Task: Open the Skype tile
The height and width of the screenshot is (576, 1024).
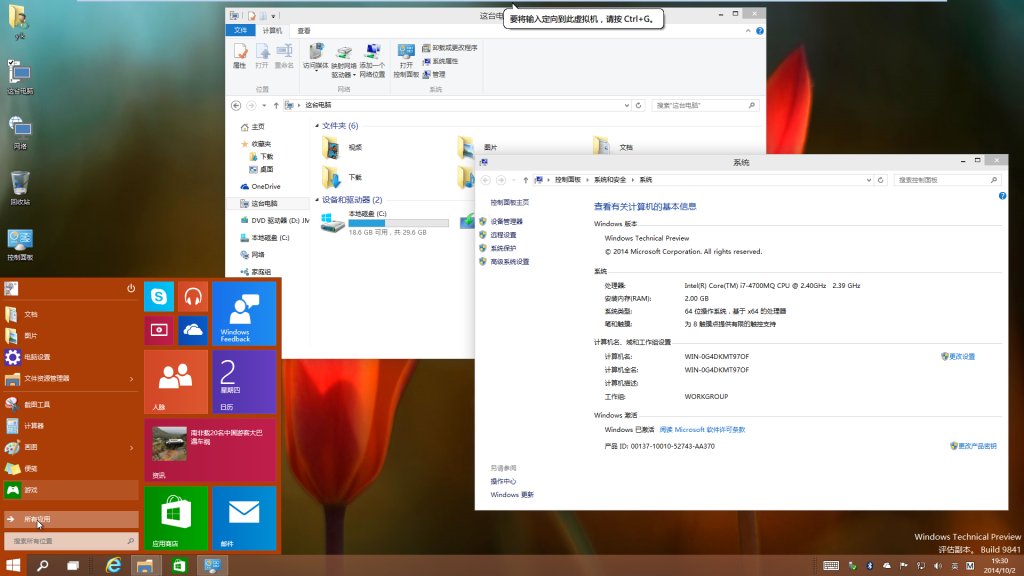Action: 159,296
